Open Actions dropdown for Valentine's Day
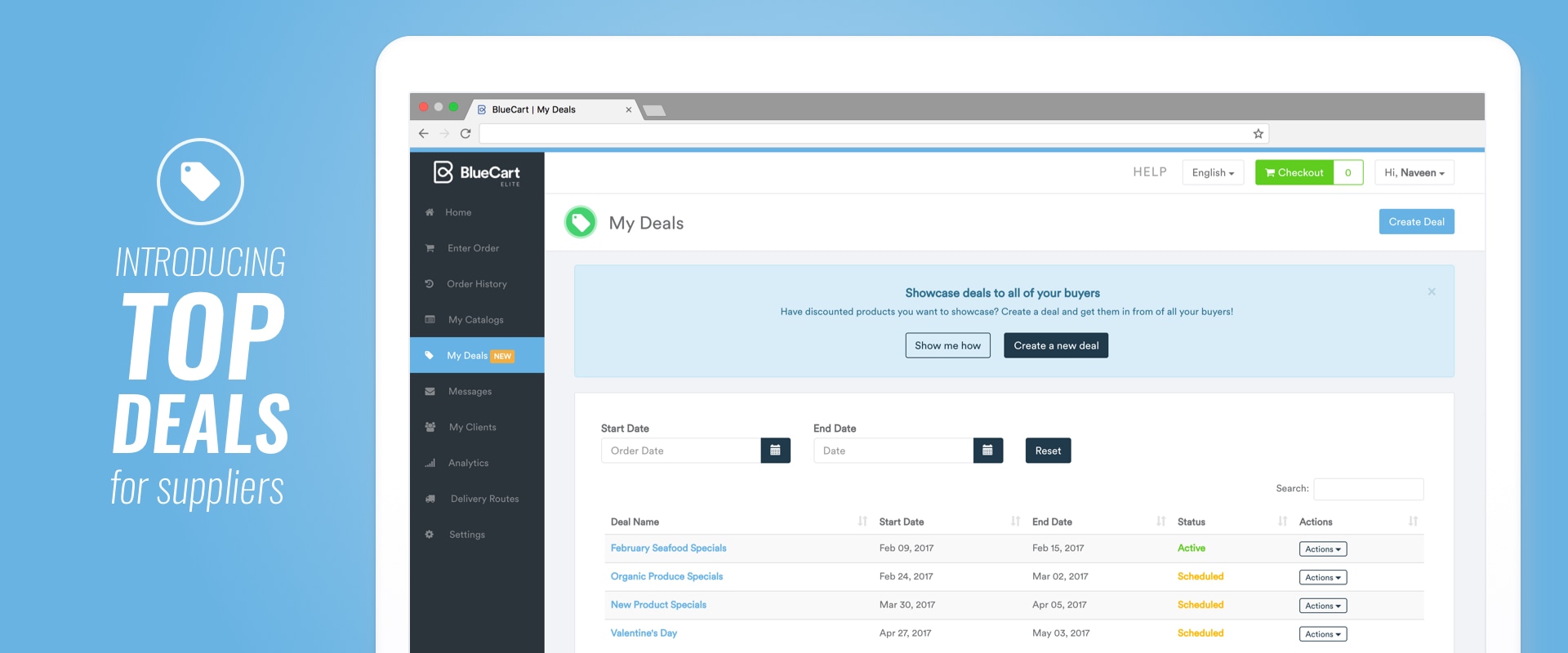The width and height of the screenshot is (1568, 653). click(1323, 634)
